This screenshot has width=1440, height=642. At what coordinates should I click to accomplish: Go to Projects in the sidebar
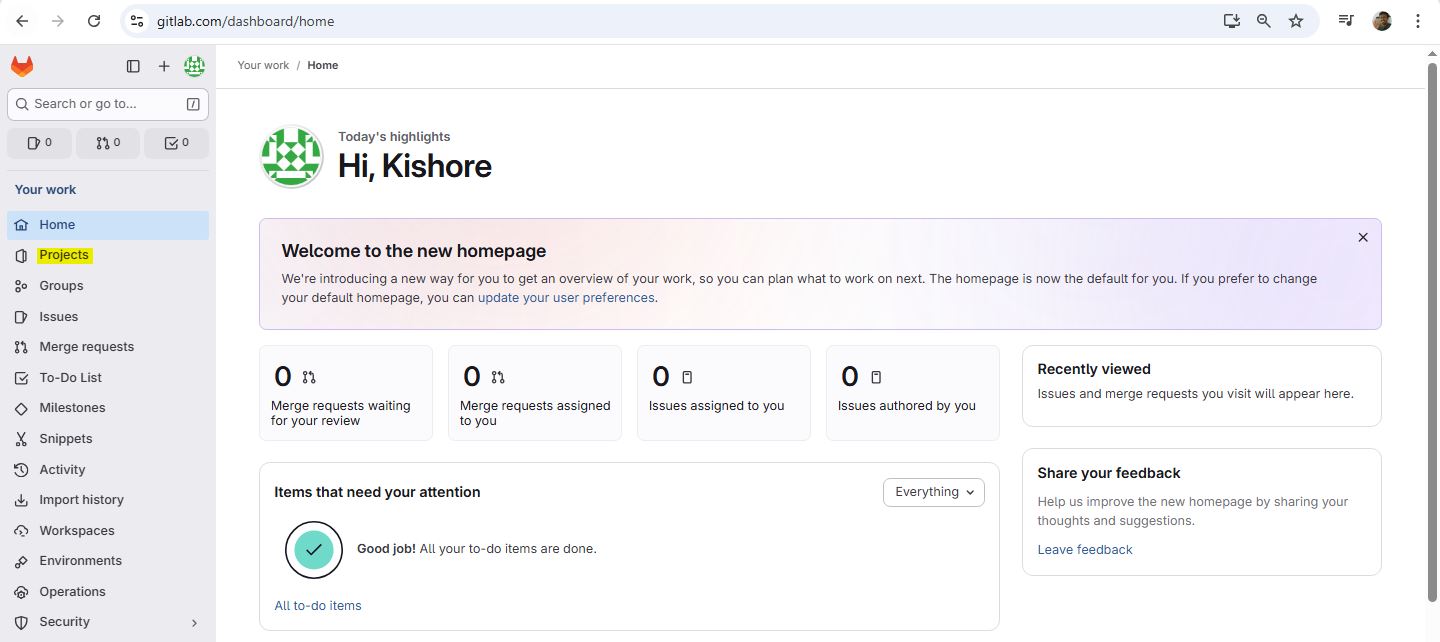pyautogui.click(x=64, y=255)
